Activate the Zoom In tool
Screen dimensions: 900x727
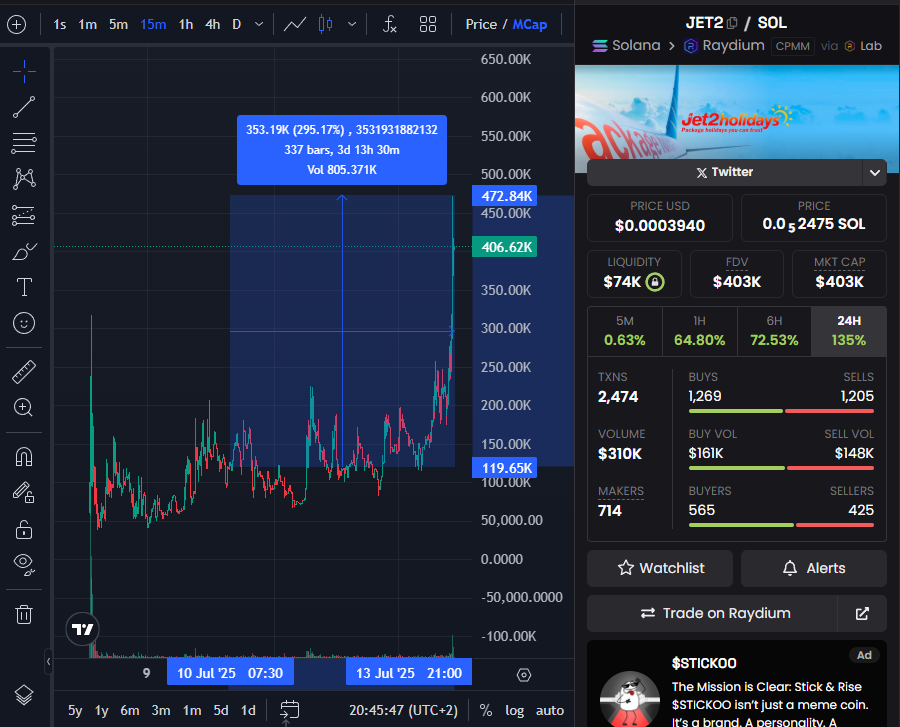coord(24,407)
